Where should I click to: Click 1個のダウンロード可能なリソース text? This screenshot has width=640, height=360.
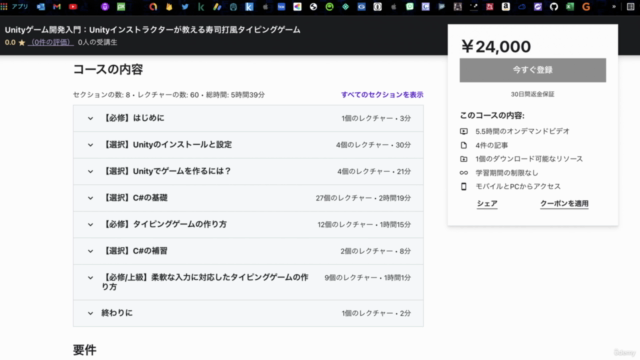(529, 159)
